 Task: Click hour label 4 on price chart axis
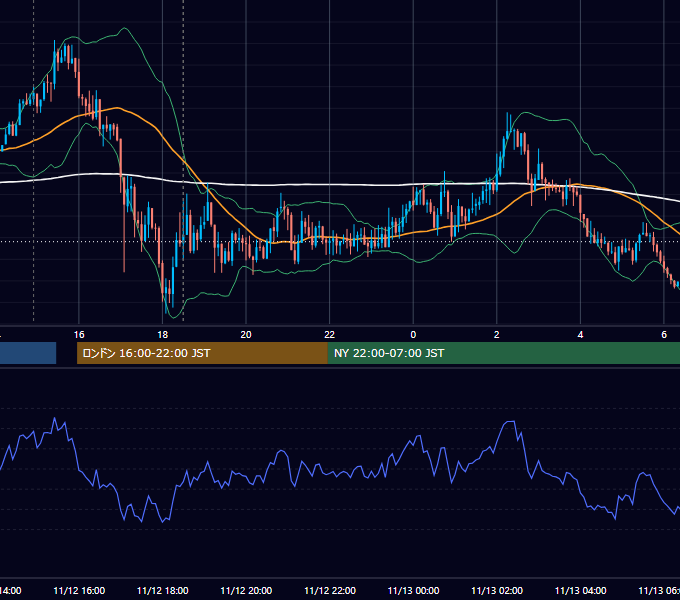click(x=580, y=335)
